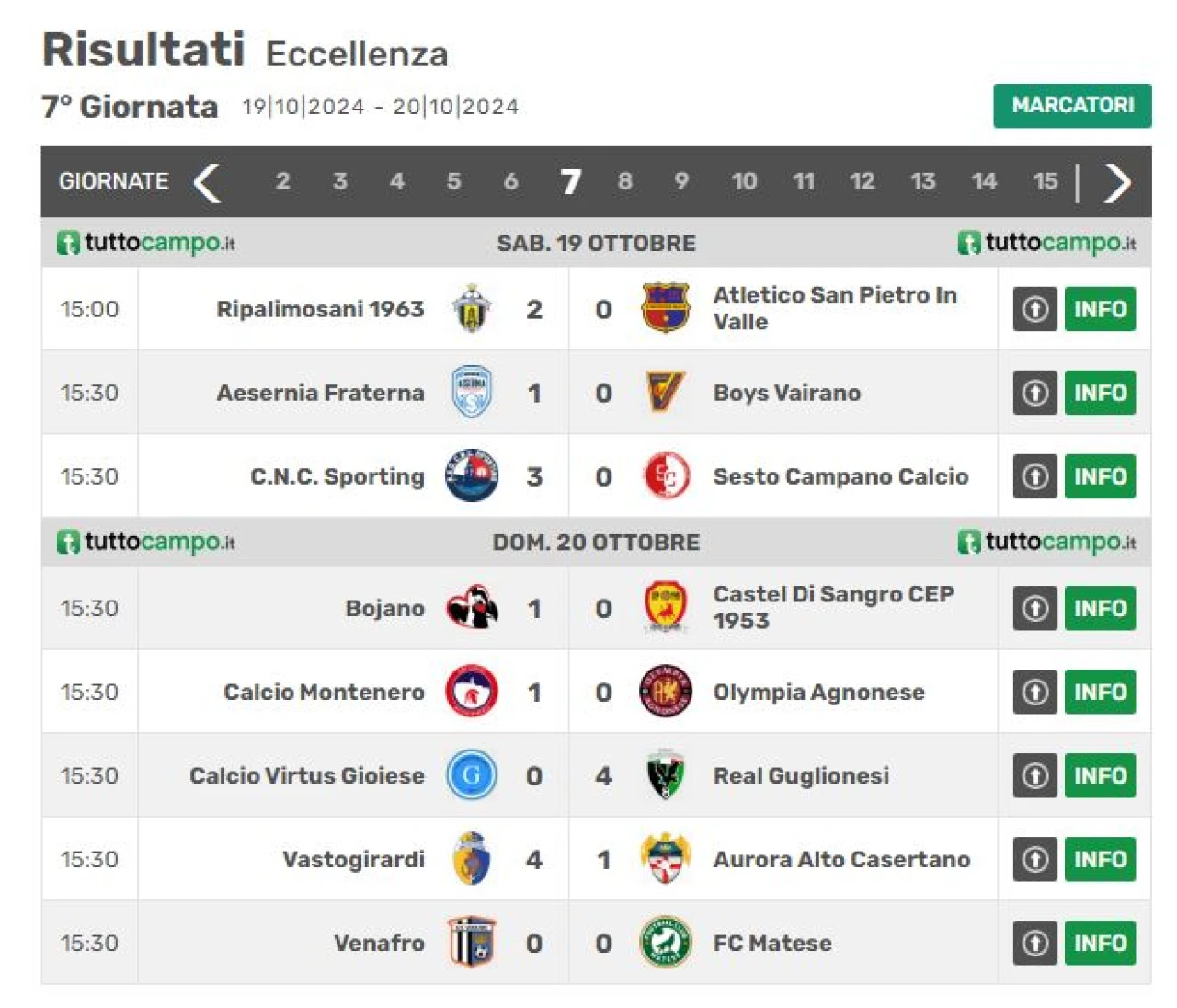Click the Ripalimosani 1963 team crest
The height and width of the screenshot is (1008, 1177).
pyautogui.click(x=472, y=309)
